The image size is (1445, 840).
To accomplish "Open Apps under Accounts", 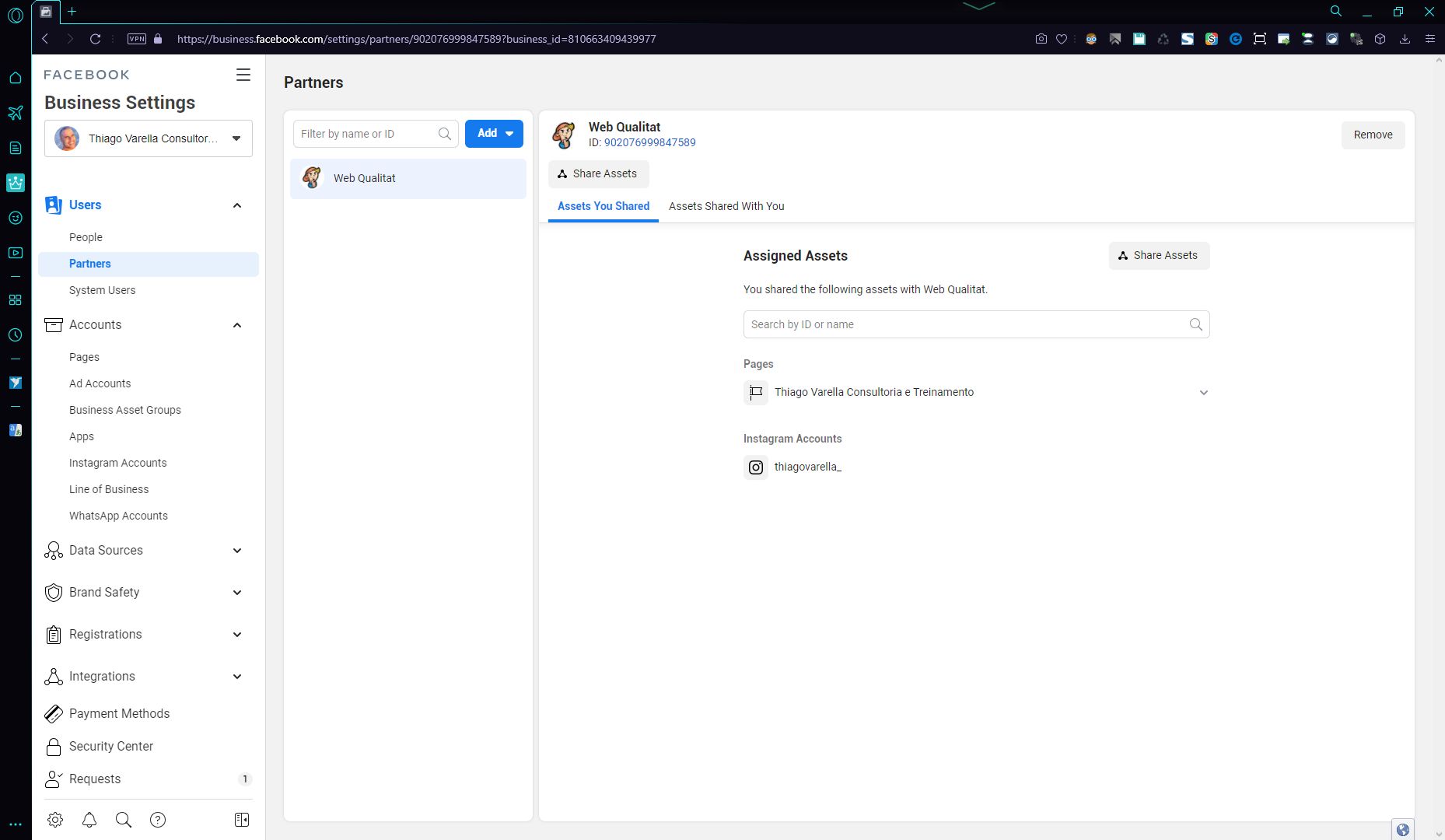I will pos(82,436).
